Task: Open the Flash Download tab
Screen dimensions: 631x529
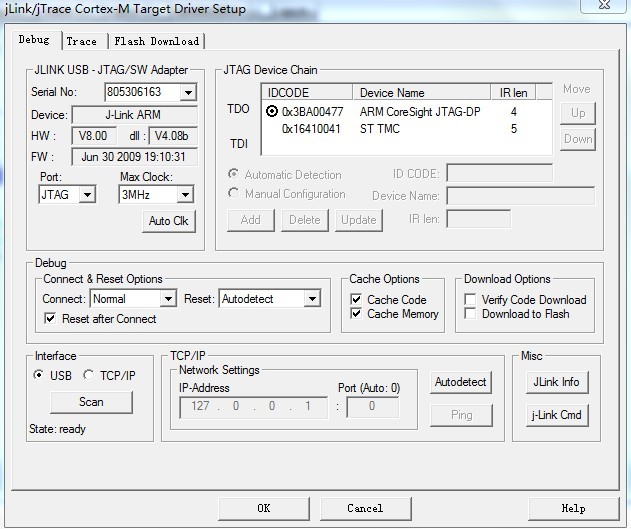Action: click(x=157, y=41)
